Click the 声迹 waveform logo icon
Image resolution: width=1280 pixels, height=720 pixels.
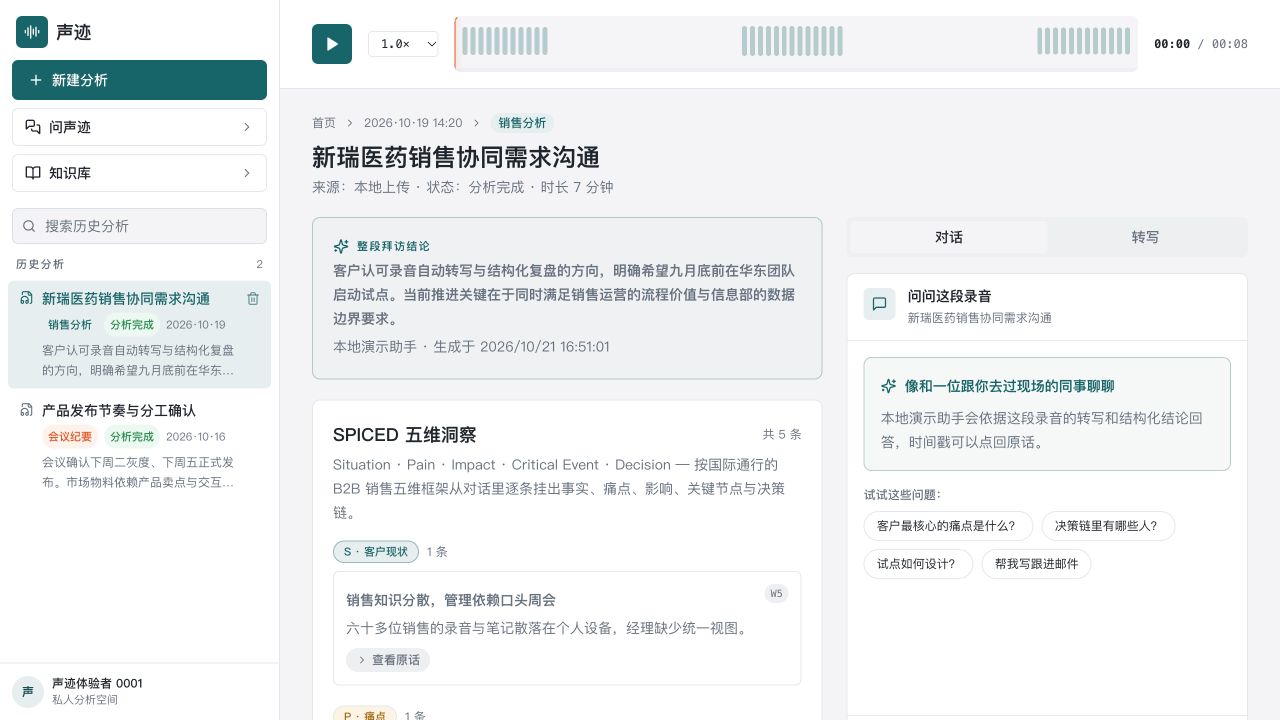(32, 32)
